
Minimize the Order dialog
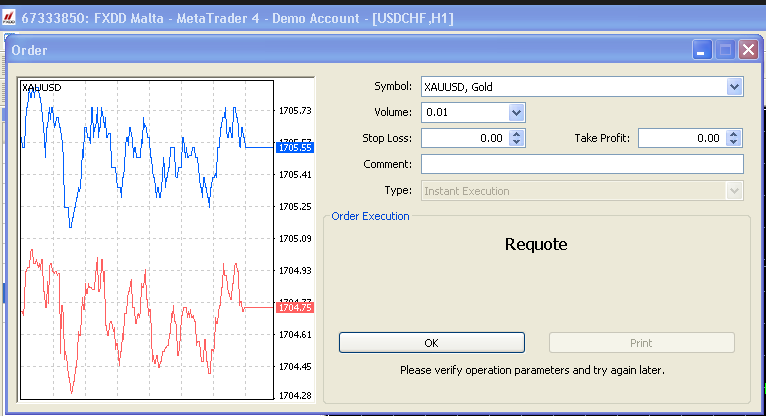[x=704, y=50]
